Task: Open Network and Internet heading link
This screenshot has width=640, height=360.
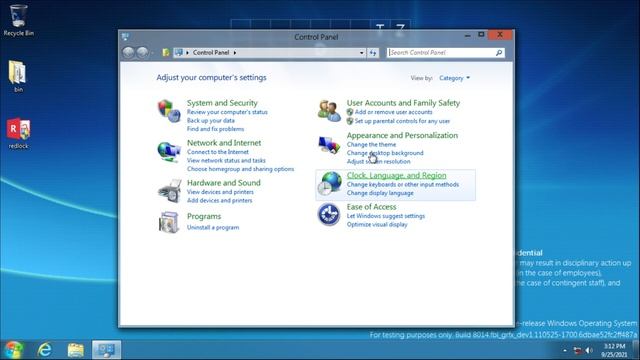Action: click(224, 143)
